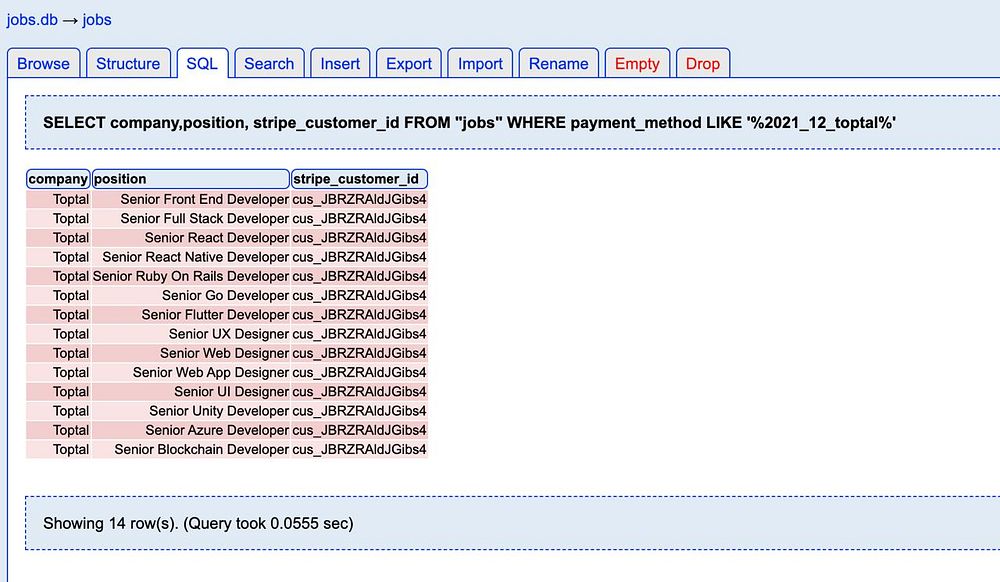Viewport: 1000px width, 582px height.
Task: Open the Rename tab
Action: pyautogui.click(x=559, y=64)
